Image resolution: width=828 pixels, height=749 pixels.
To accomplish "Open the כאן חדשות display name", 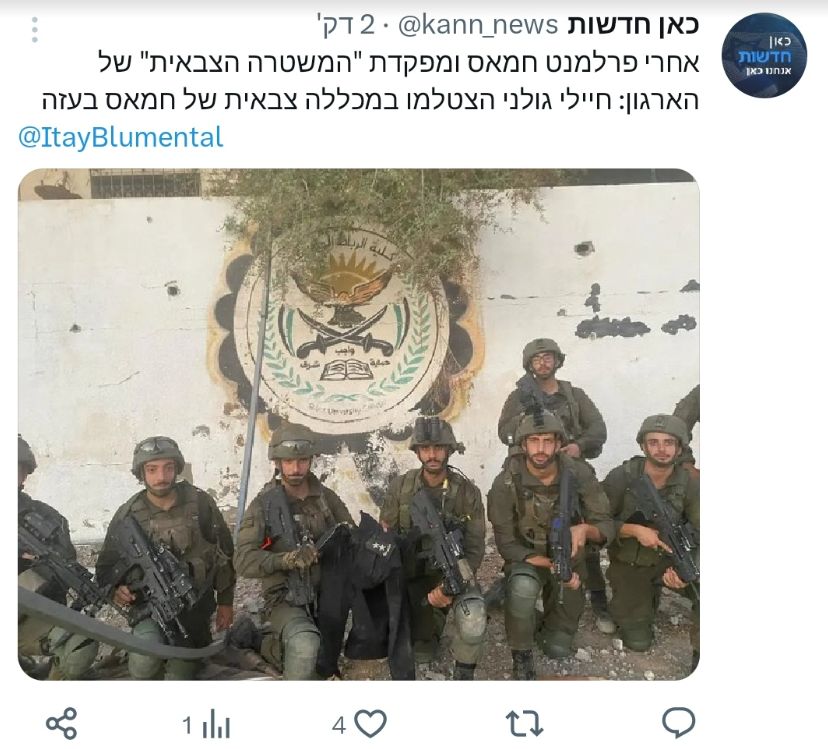I will click(x=633, y=25).
